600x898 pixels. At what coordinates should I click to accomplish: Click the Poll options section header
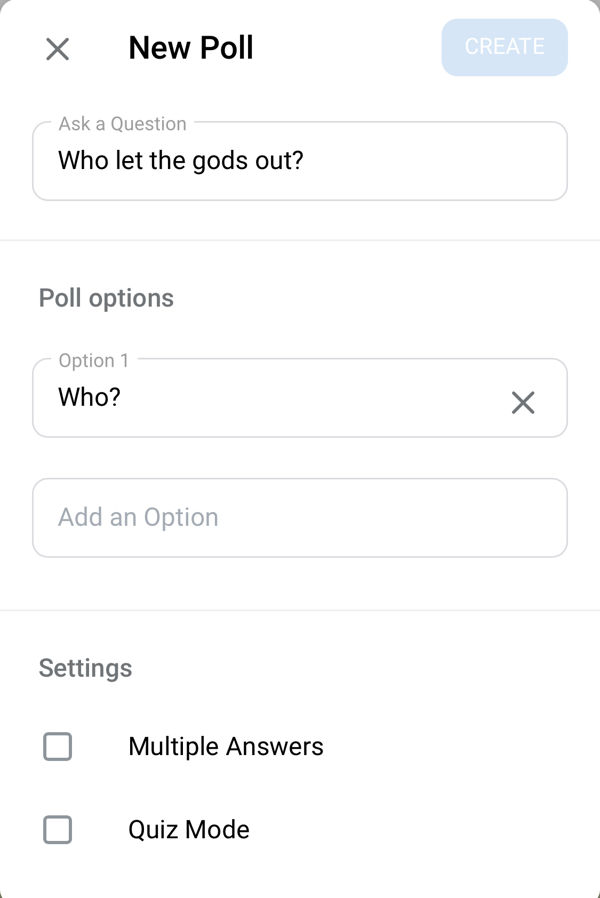pyautogui.click(x=106, y=298)
